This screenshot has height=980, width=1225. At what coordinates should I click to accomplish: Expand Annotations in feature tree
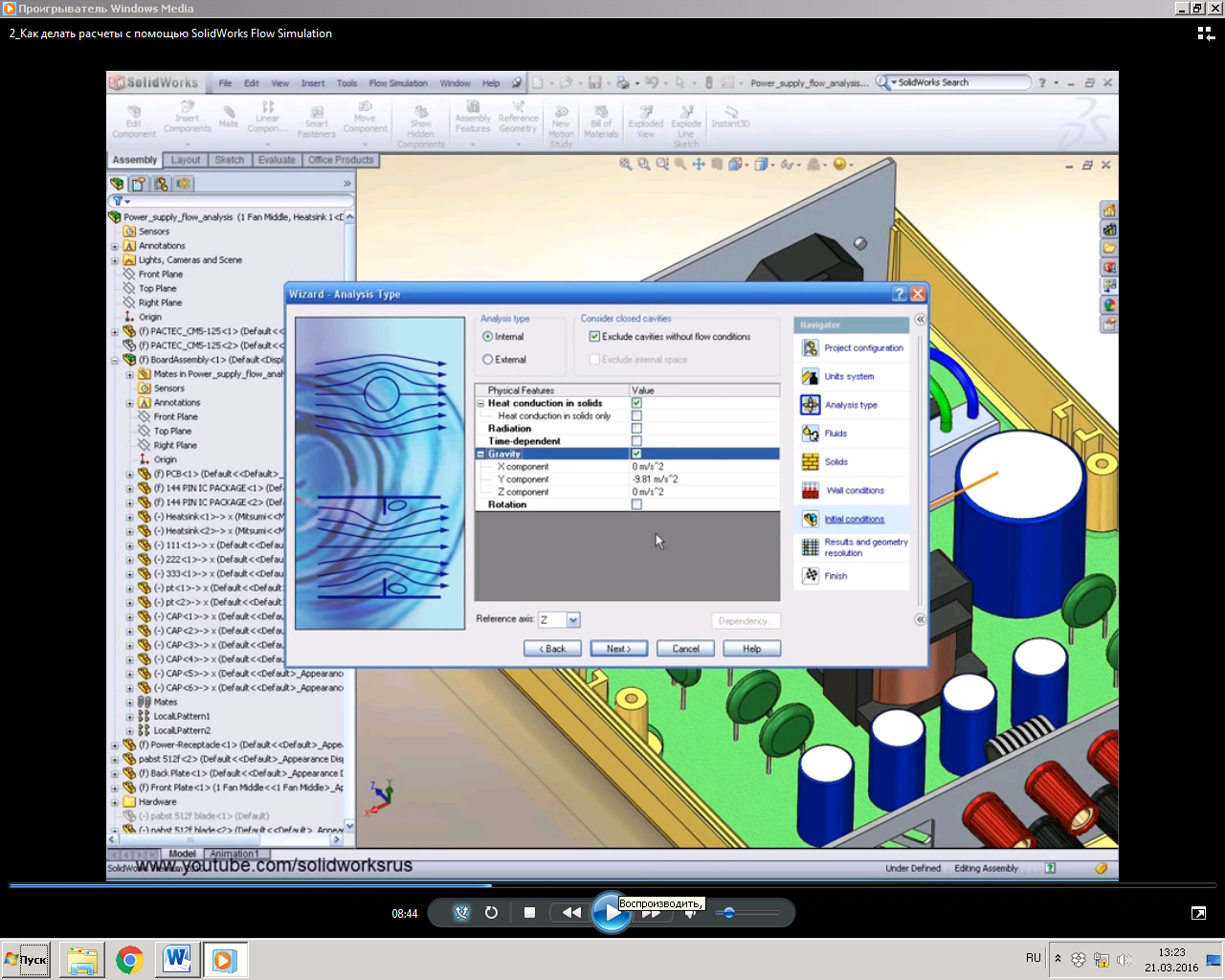(115, 246)
